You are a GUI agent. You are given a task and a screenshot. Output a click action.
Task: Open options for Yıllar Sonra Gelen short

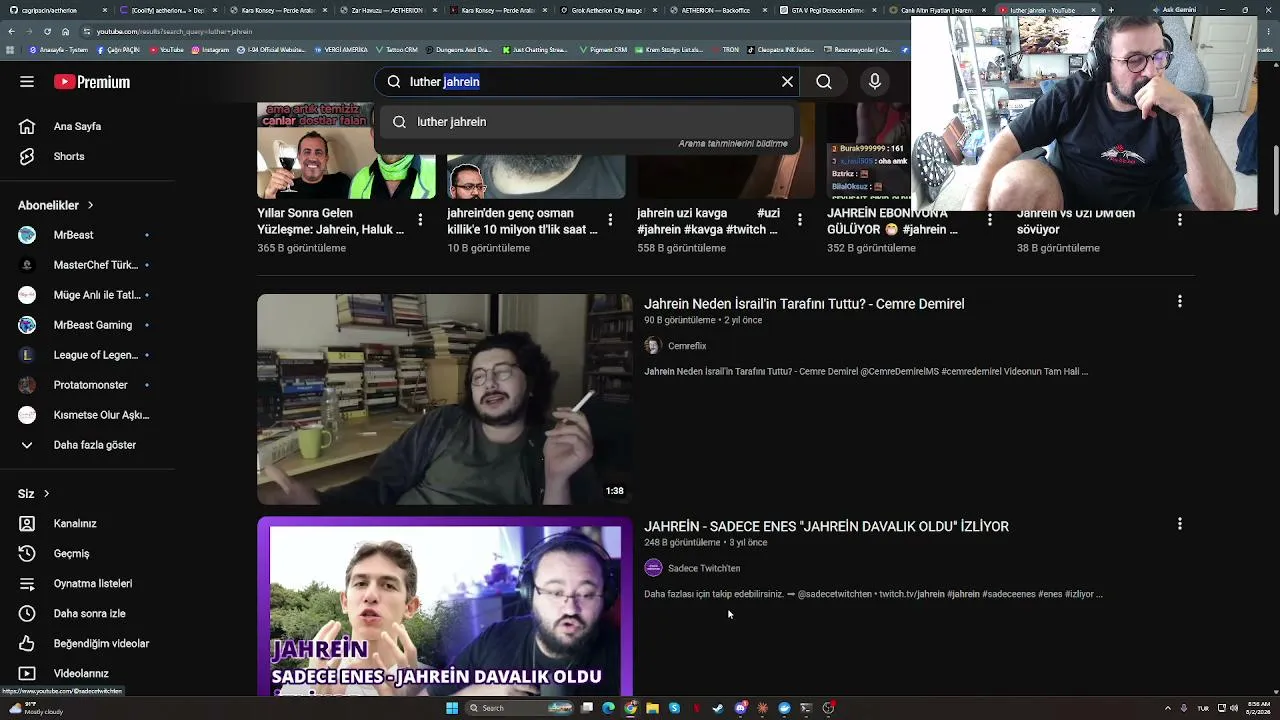click(x=420, y=220)
